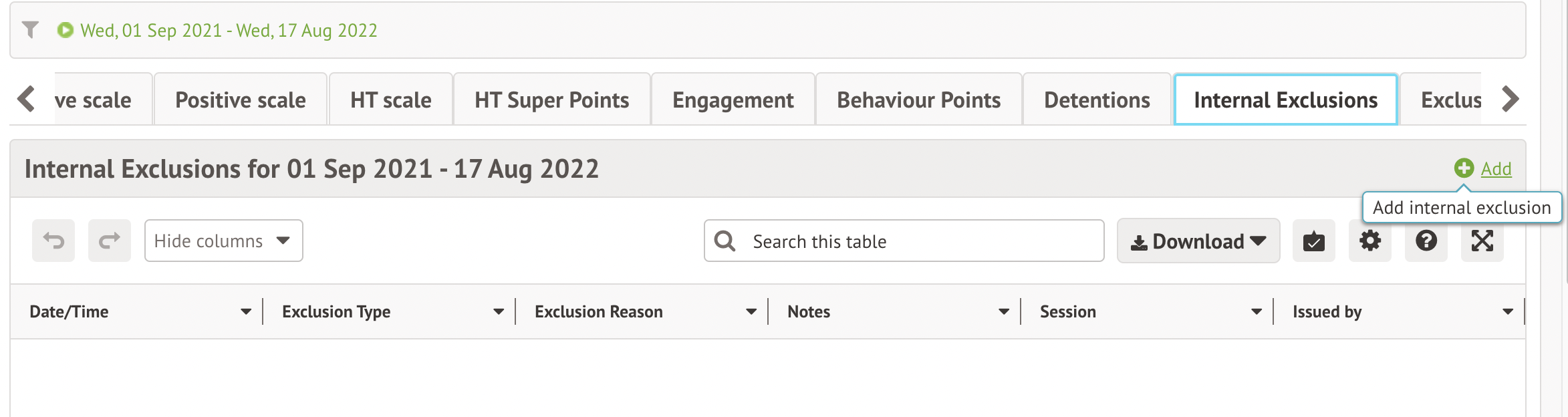
Task: Expand table to fullscreen
Action: click(x=1482, y=241)
